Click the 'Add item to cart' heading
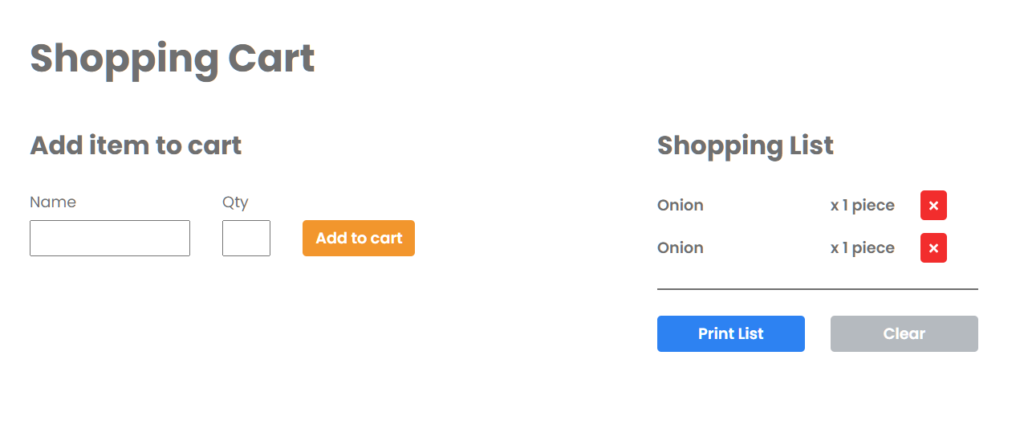The image size is (1024, 433). [x=136, y=146]
